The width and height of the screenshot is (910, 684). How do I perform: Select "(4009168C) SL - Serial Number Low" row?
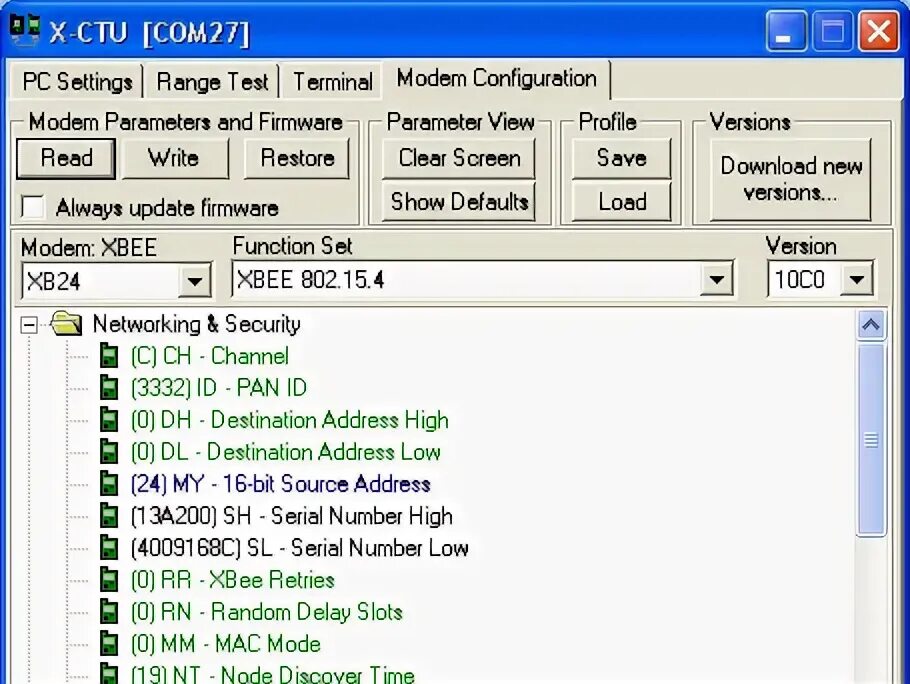point(299,547)
